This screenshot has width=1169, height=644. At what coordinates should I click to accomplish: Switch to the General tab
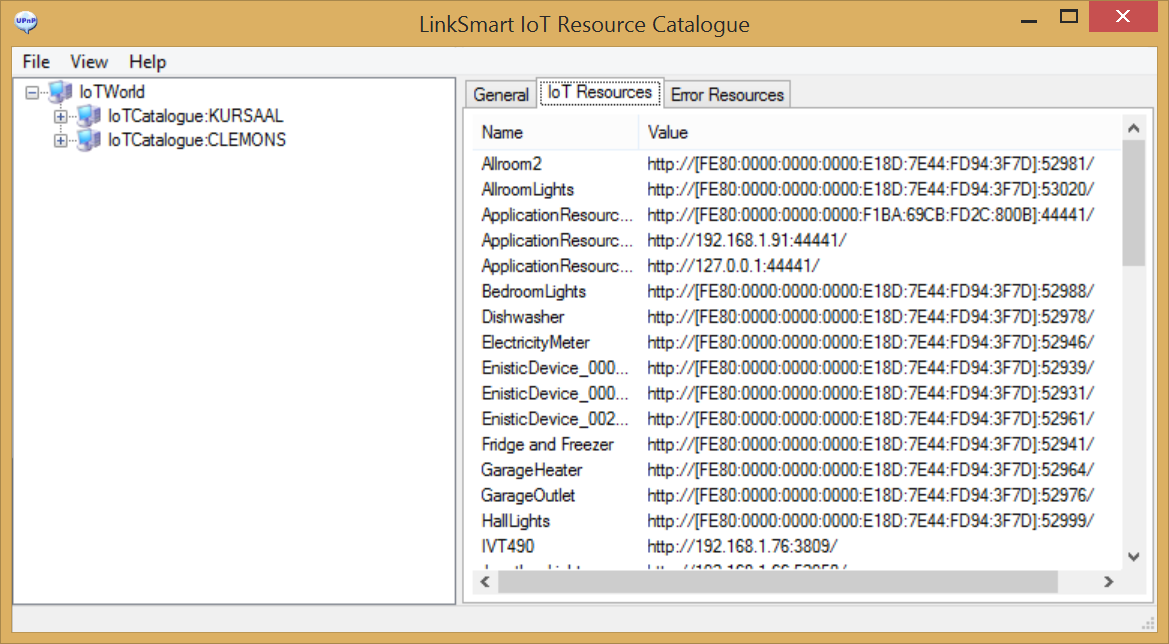[x=501, y=95]
